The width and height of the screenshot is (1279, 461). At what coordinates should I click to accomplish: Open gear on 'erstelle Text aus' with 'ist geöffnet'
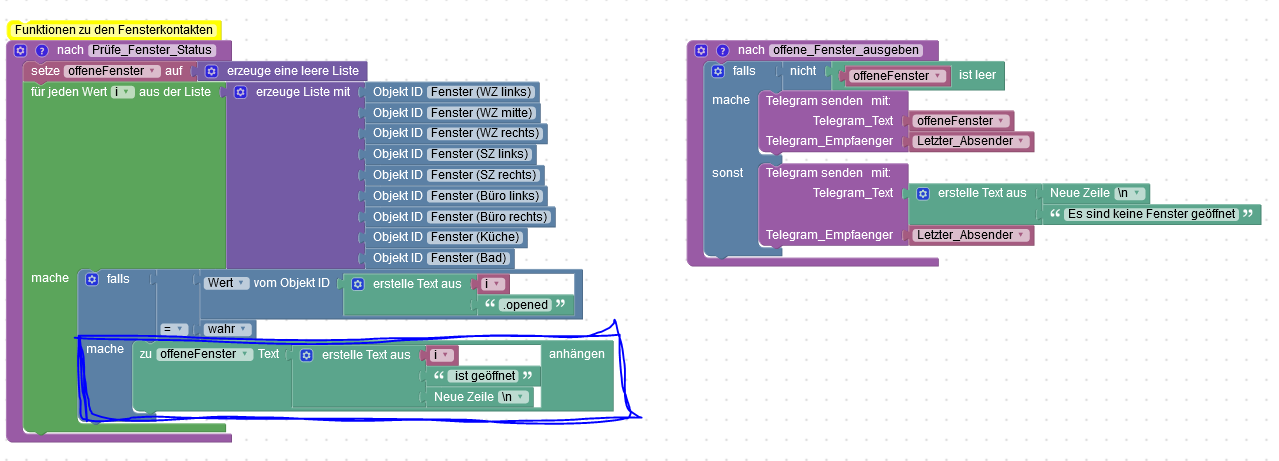pos(306,355)
